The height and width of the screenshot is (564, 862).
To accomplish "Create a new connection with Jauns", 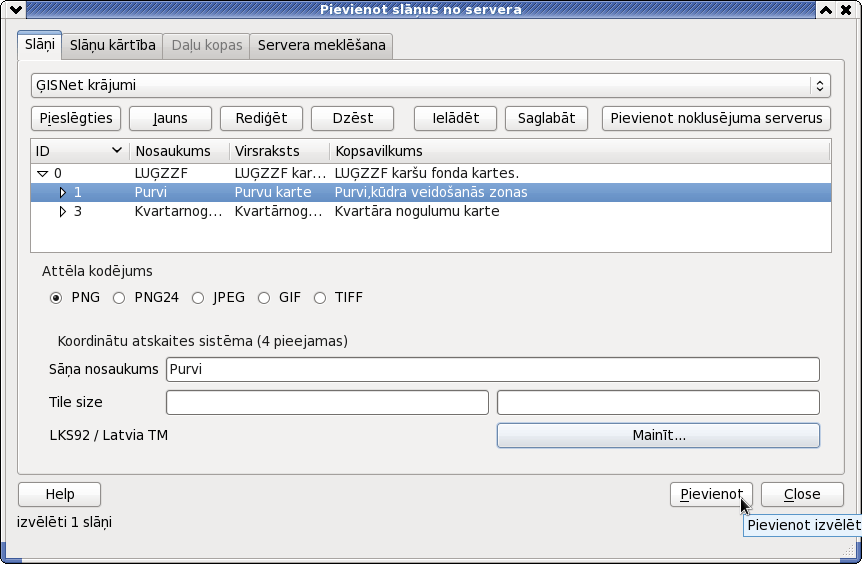I will coord(170,118).
